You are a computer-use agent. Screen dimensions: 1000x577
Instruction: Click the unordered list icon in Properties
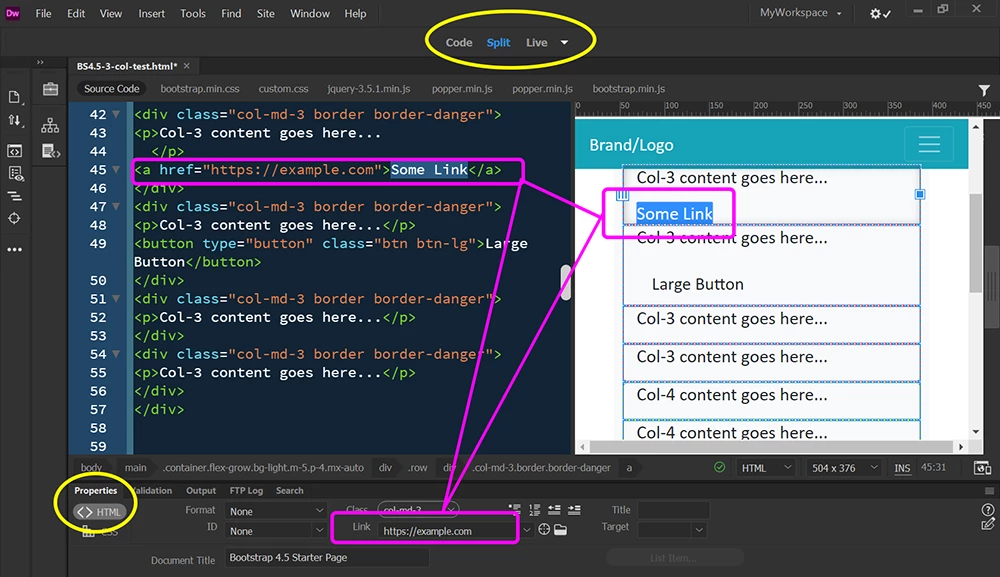pyautogui.click(x=514, y=509)
